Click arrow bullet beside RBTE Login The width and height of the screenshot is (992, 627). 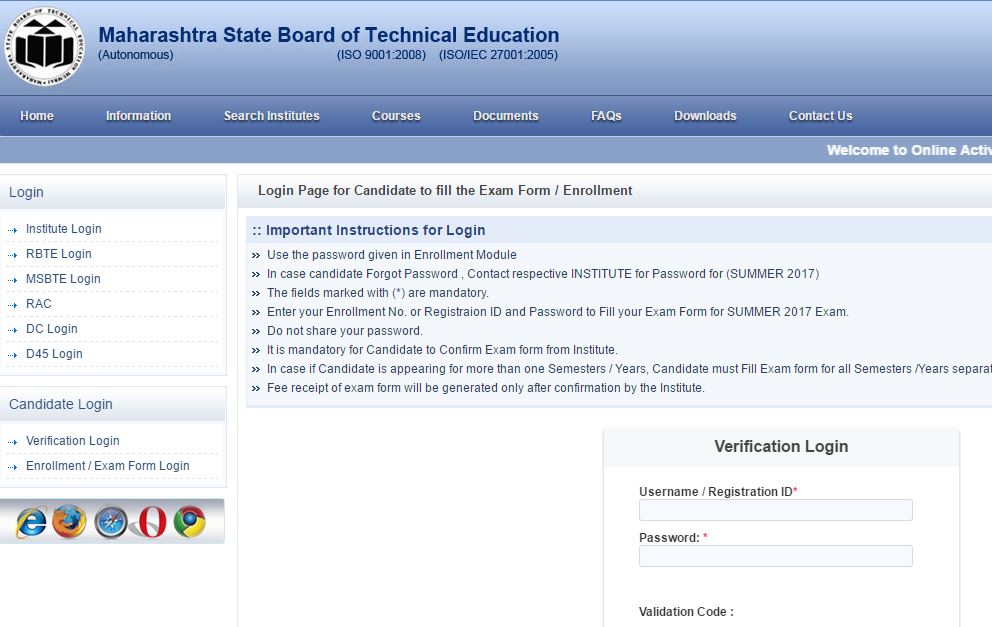pos(13,255)
